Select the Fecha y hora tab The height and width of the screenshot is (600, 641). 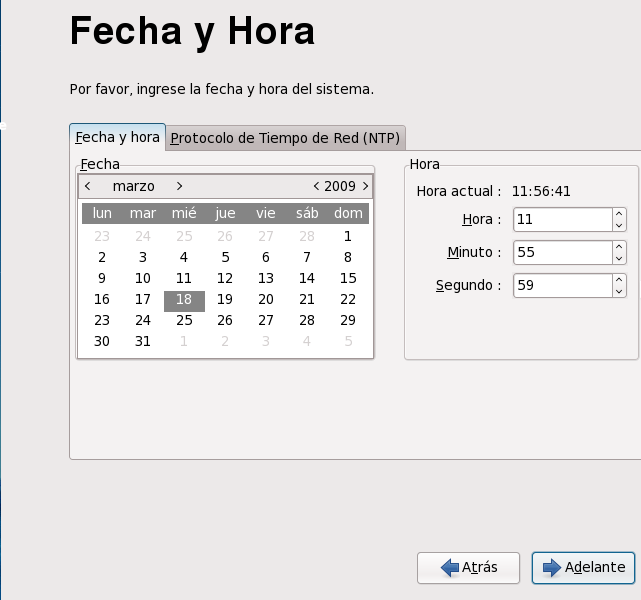[x=117, y=137]
